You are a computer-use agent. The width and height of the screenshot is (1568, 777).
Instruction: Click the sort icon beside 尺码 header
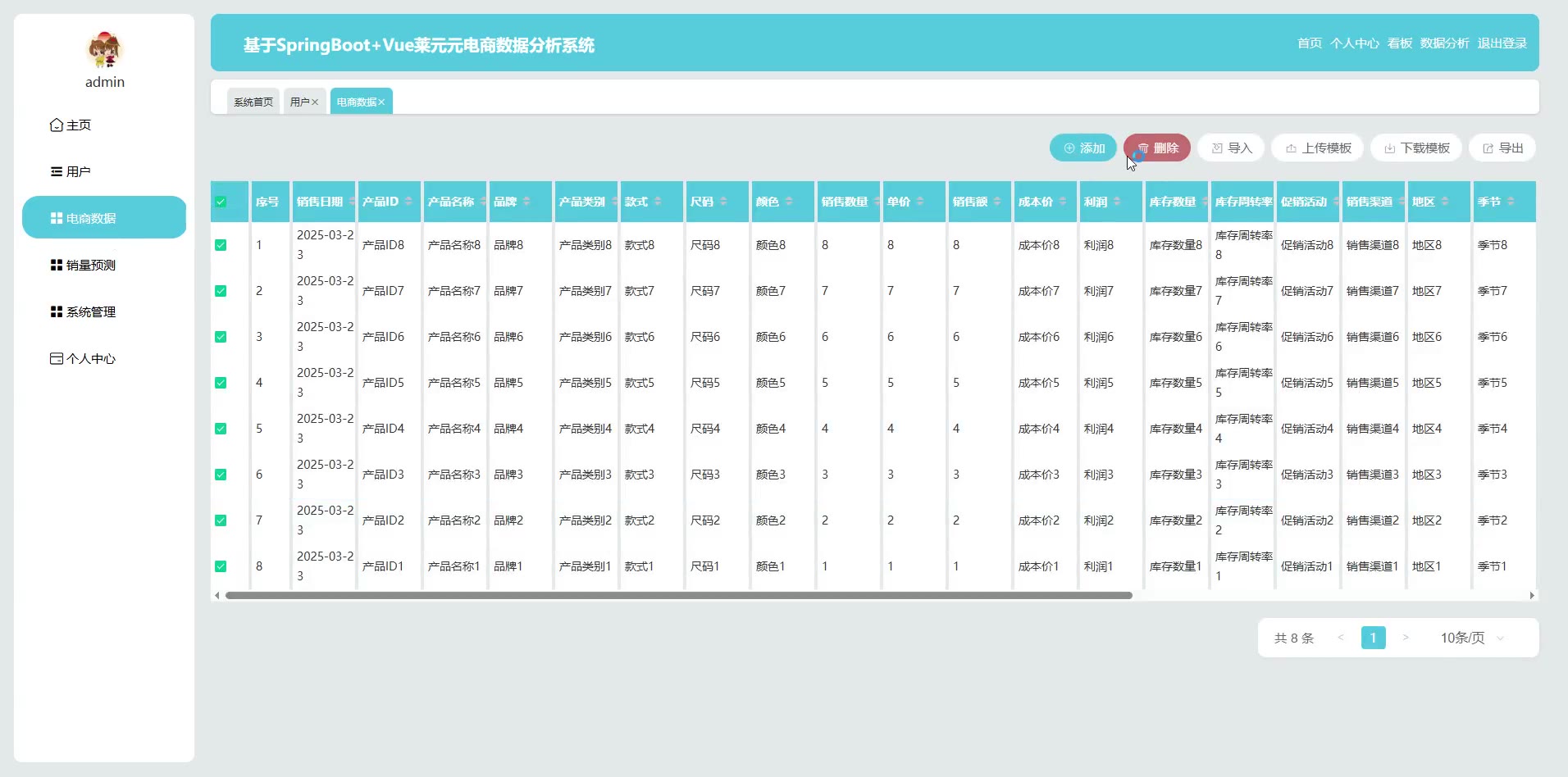pos(723,202)
